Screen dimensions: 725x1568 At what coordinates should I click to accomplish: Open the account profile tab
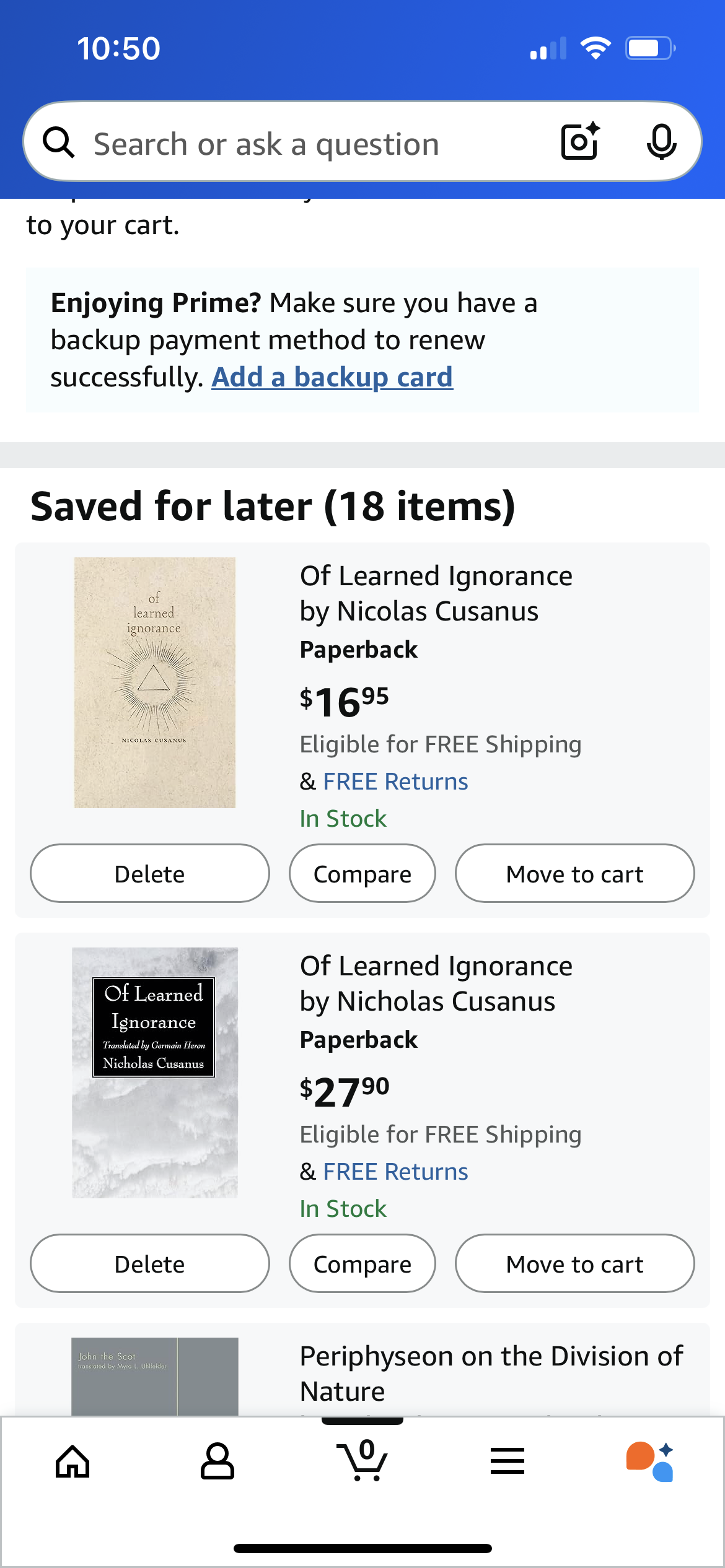(x=217, y=1461)
